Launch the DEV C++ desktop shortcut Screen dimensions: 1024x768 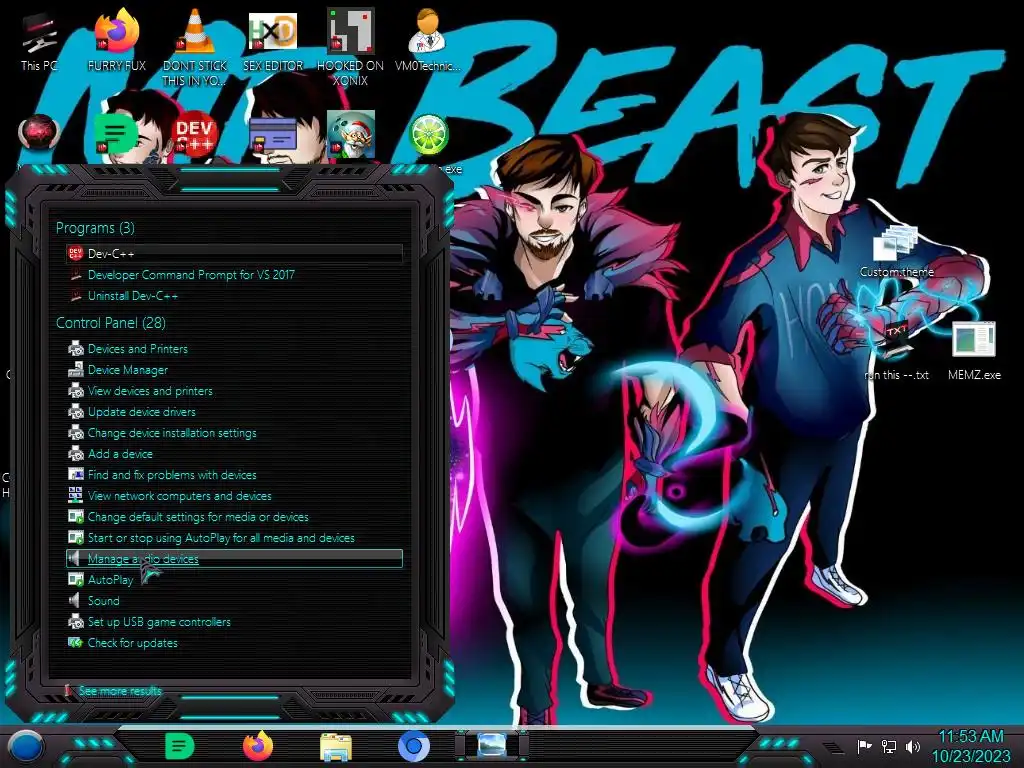tap(195, 135)
